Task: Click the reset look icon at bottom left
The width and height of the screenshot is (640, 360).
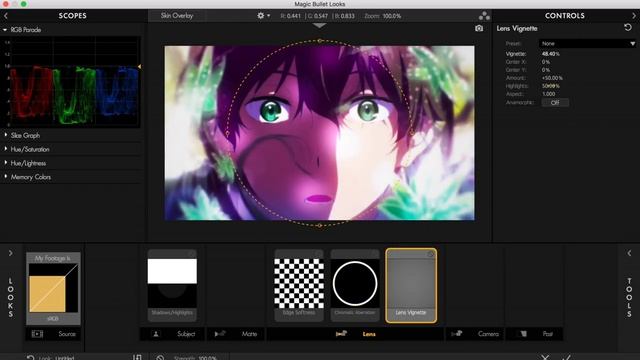Action: coord(30,358)
